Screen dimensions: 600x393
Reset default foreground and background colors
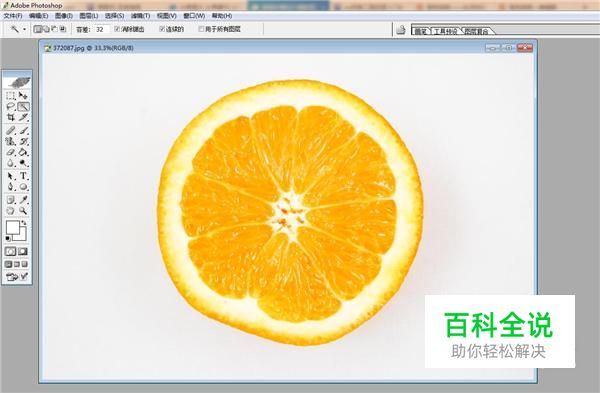pyautogui.click(x=8, y=239)
